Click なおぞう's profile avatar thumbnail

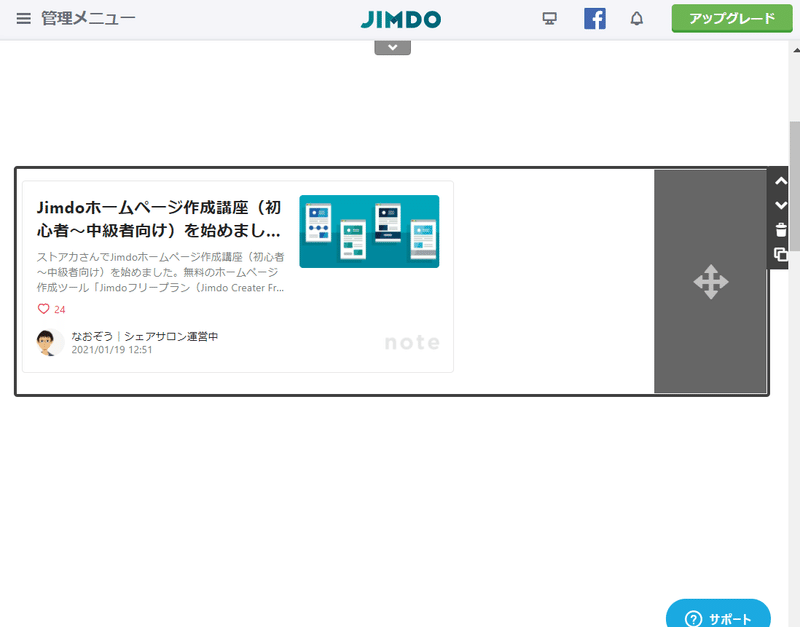[x=48, y=343]
